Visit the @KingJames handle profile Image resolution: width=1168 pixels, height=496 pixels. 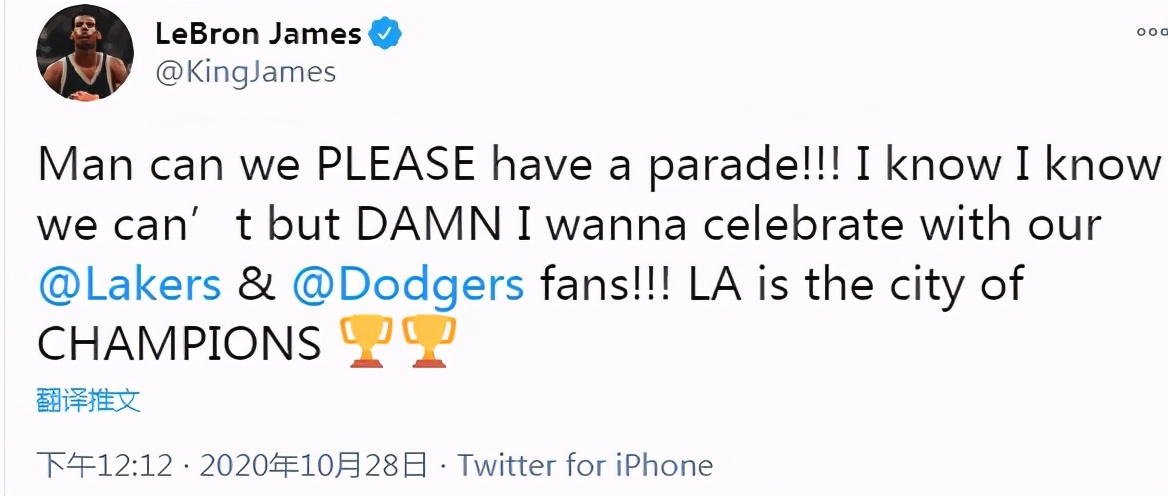pyautogui.click(x=246, y=72)
